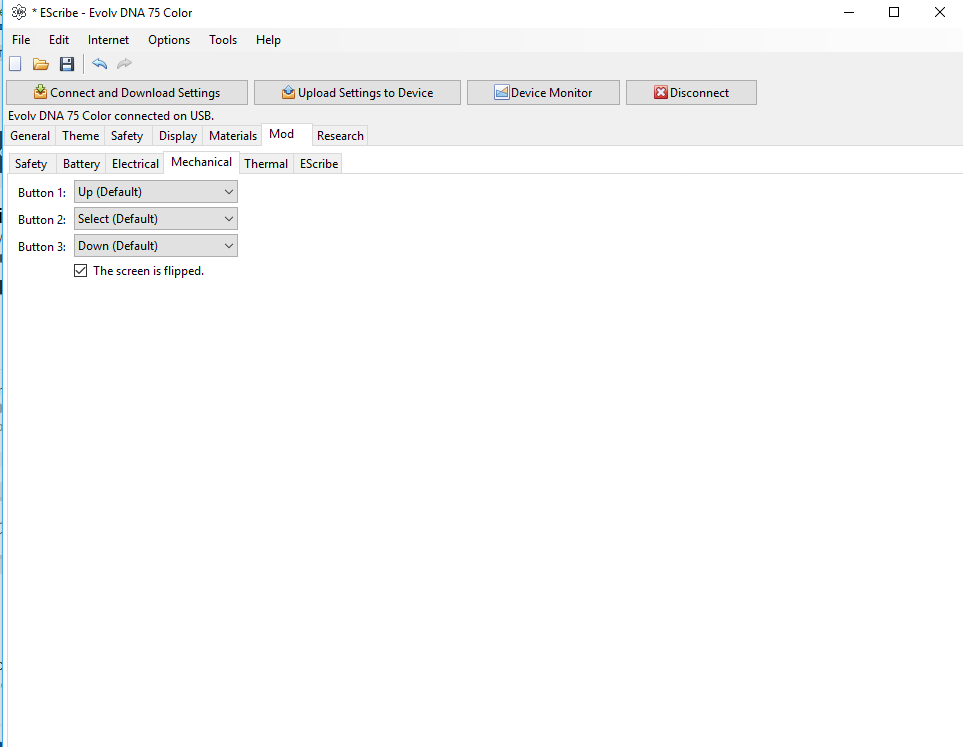Screen dimensions: 963x747
Task: Open the Tools menu
Action: 223,40
